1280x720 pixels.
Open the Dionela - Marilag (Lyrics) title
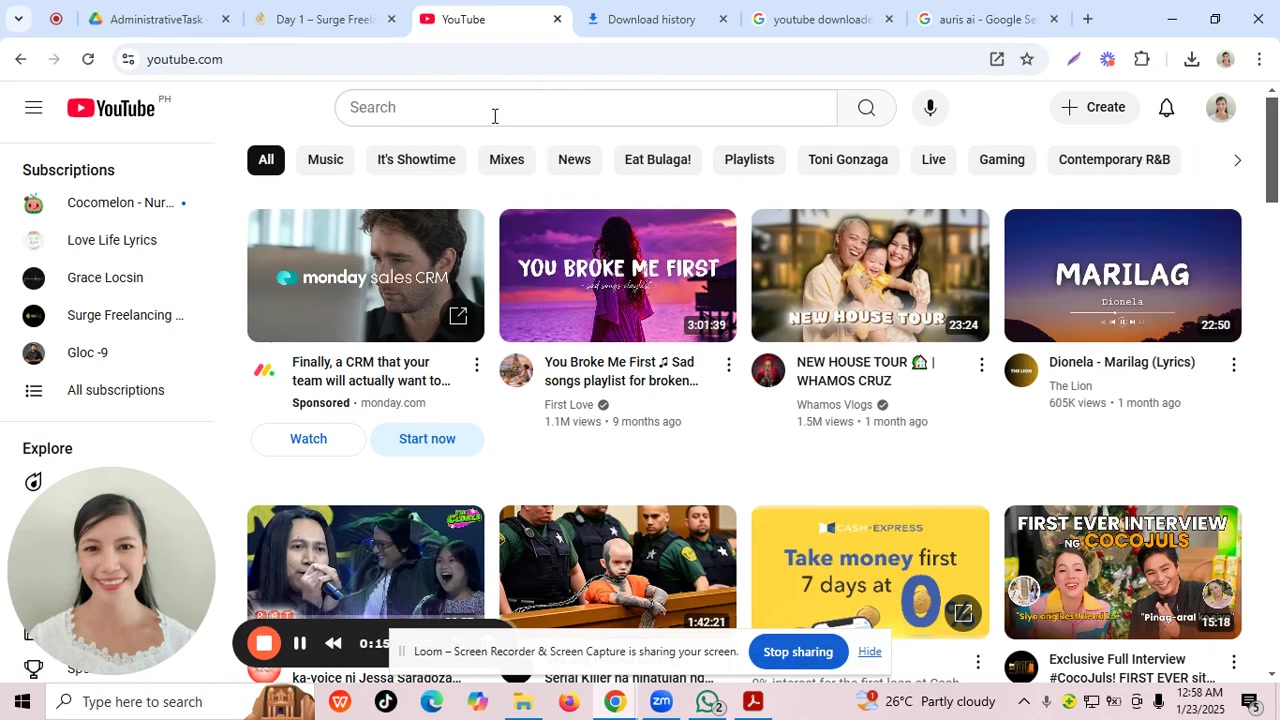(1122, 363)
